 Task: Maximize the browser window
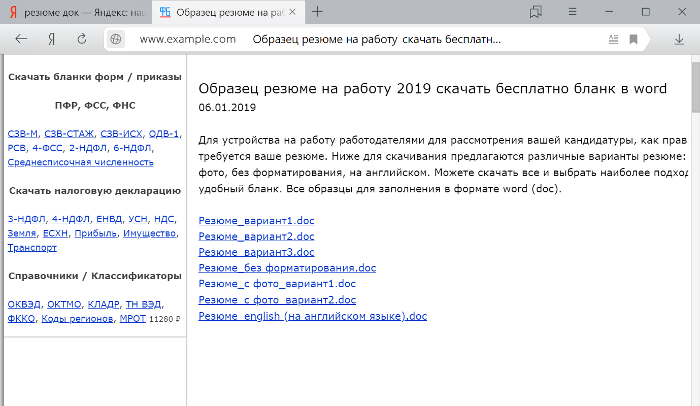(x=646, y=12)
